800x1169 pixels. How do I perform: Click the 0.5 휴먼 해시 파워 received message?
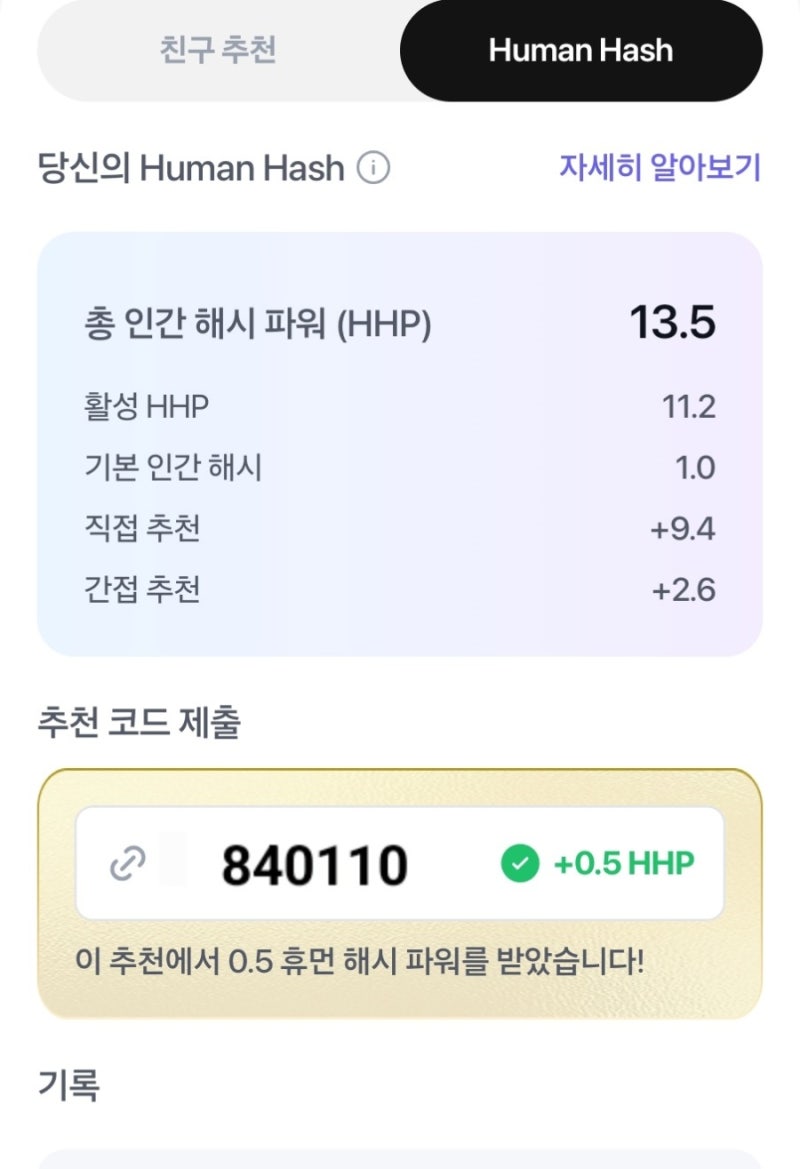coord(359,961)
